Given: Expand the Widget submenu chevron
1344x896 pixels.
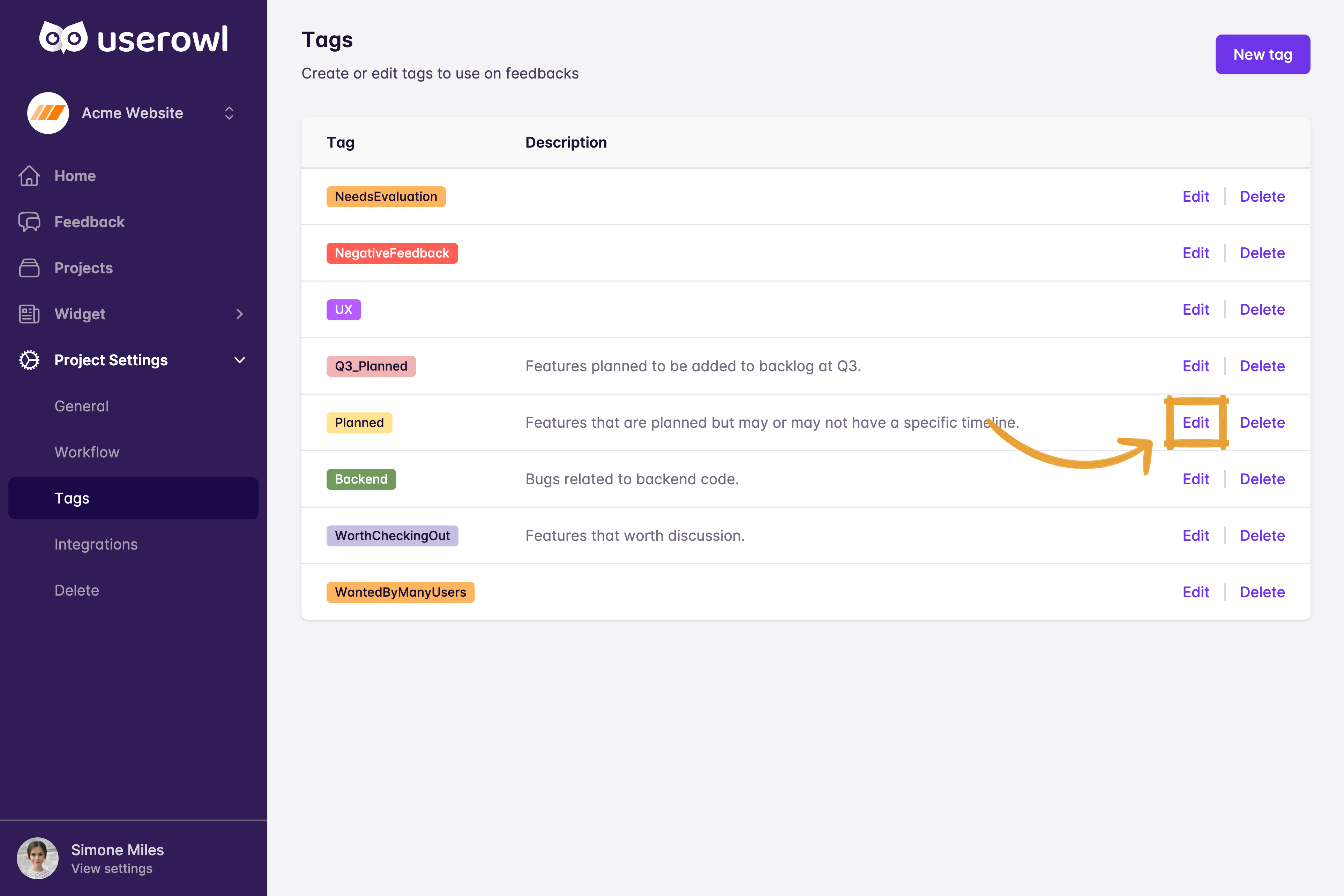Looking at the screenshot, I should pyautogui.click(x=239, y=314).
